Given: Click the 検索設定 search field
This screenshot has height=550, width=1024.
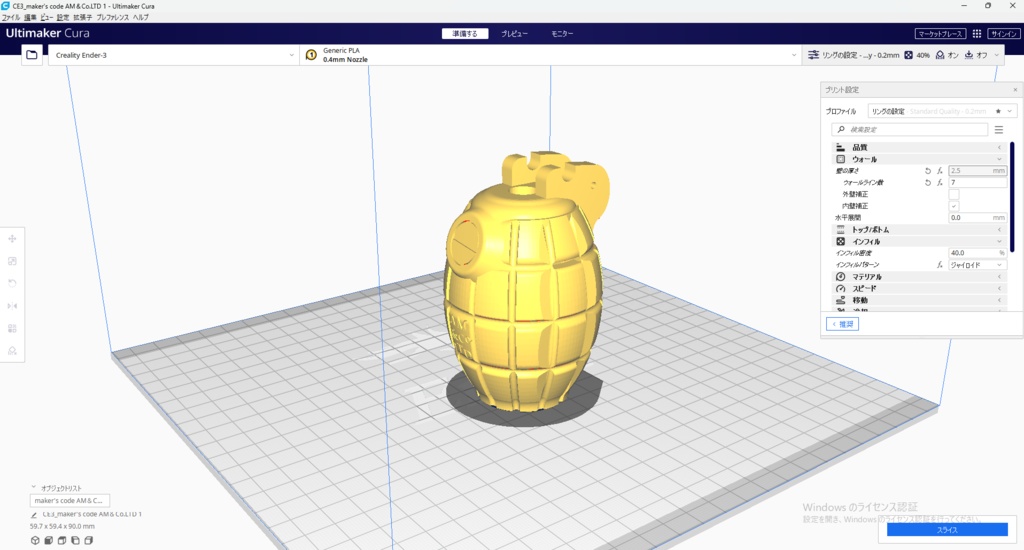Looking at the screenshot, I should 910,129.
